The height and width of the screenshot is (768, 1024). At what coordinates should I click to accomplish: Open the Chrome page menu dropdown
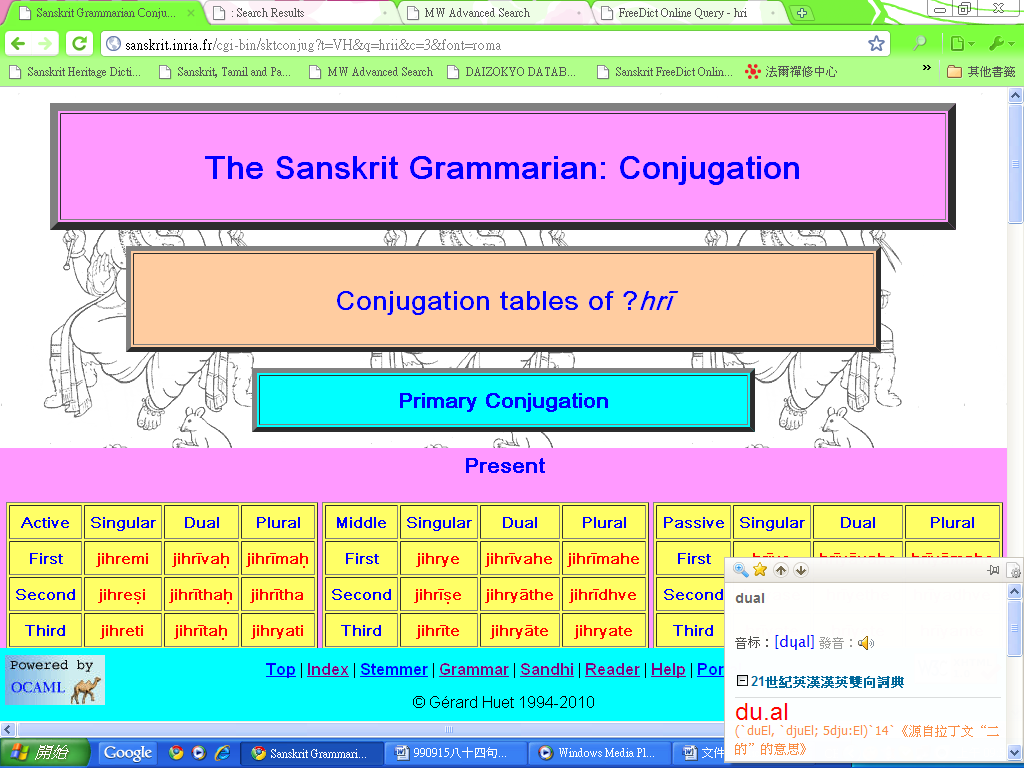(x=960, y=44)
